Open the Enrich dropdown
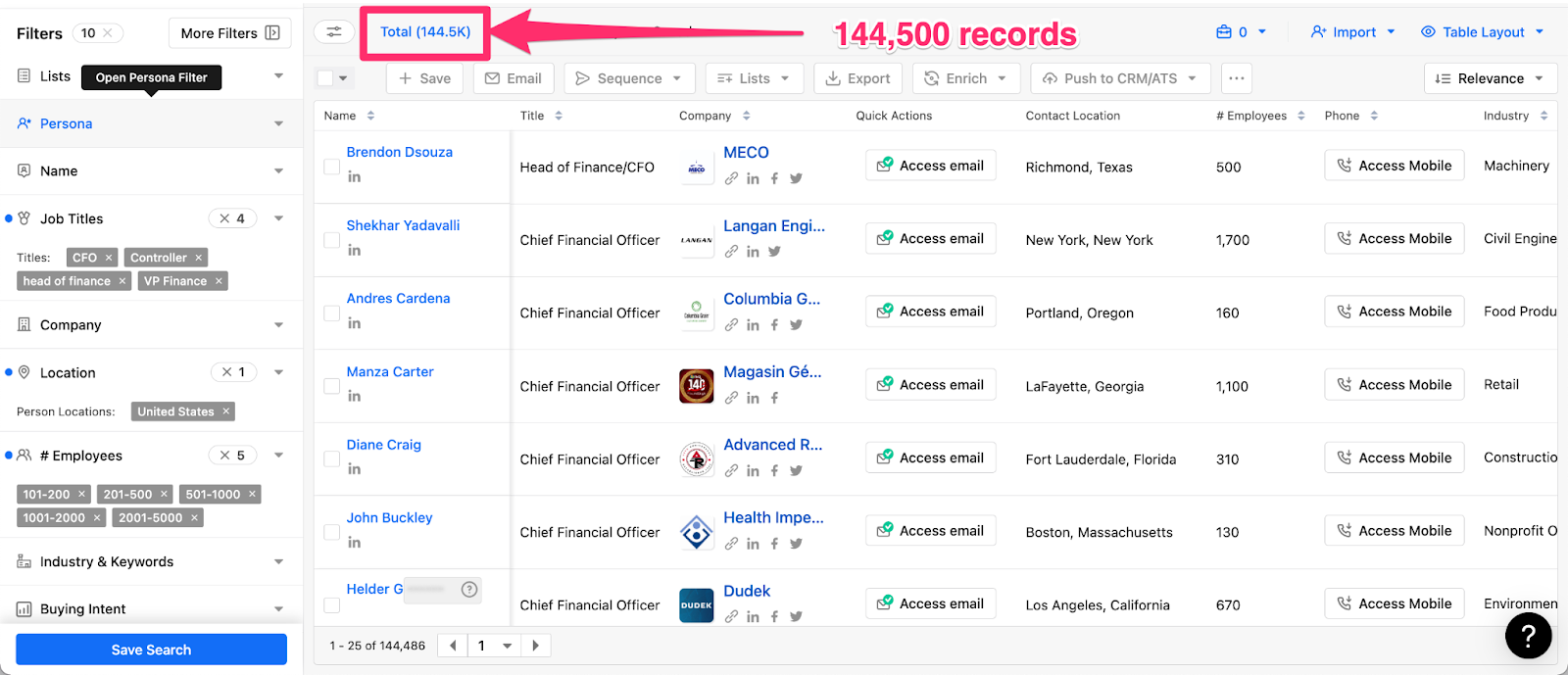This screenshot has height=675, width=1568. pos(966,78)
